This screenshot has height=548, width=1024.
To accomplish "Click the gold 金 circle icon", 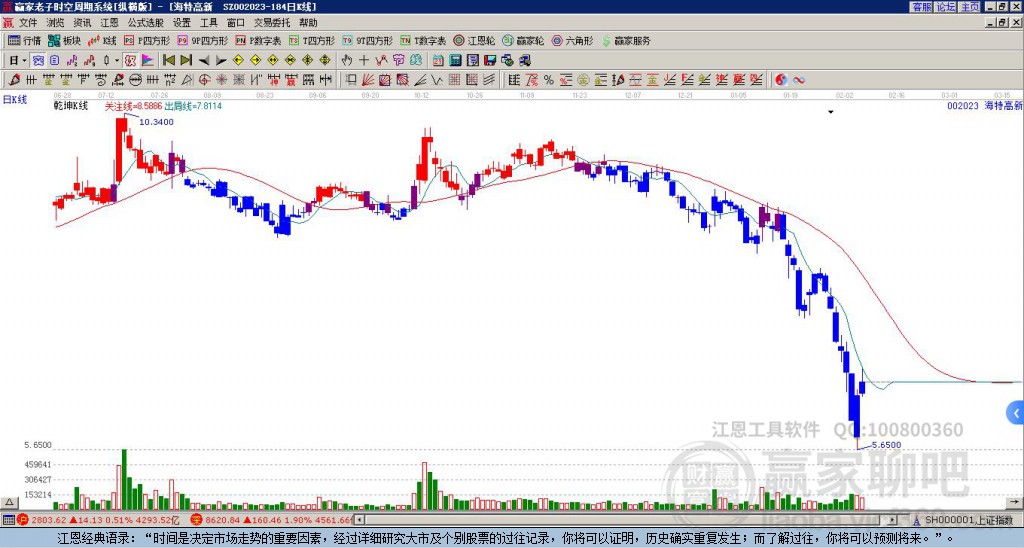I will pyautogui.click(x=583, y=80).
